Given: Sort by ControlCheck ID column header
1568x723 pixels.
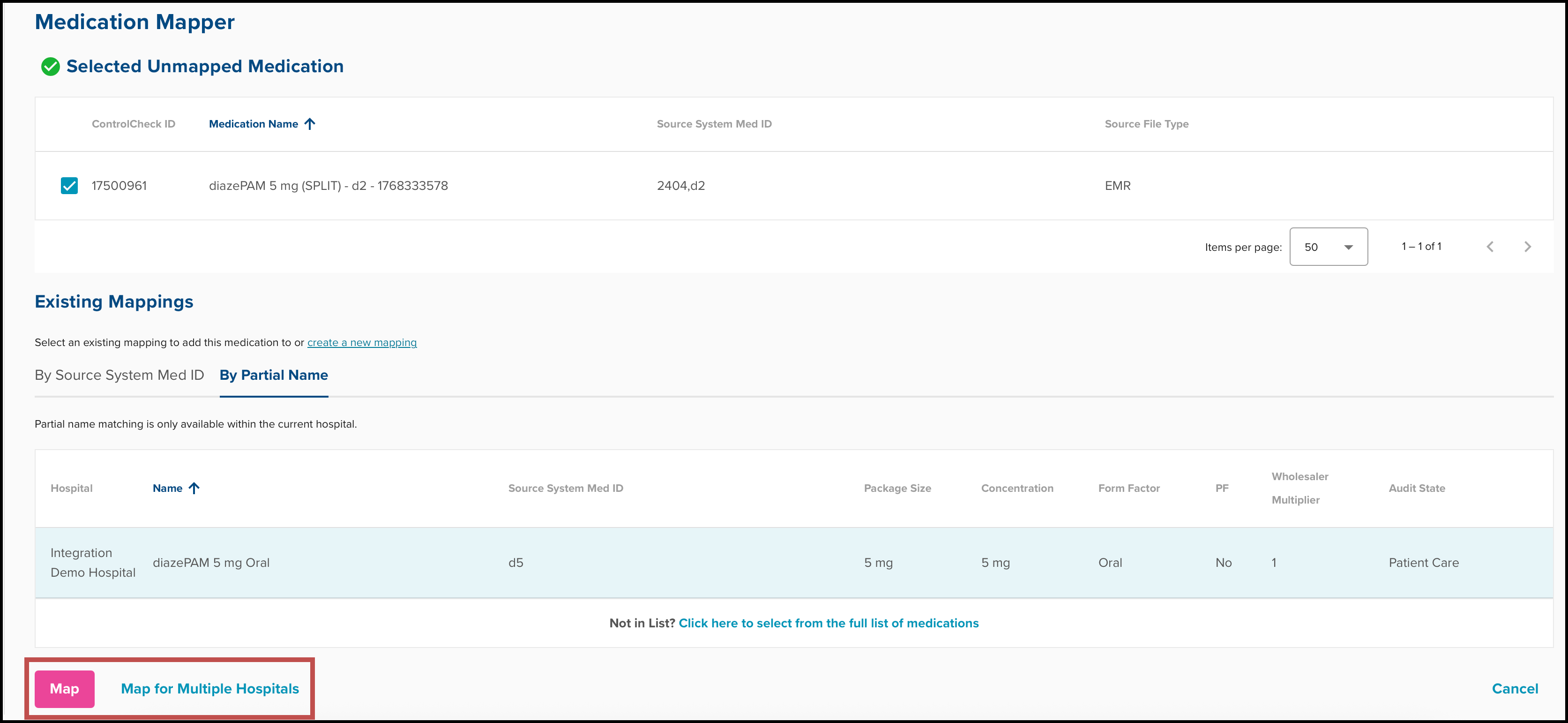Looking at the screenshot, I should 133,124.
